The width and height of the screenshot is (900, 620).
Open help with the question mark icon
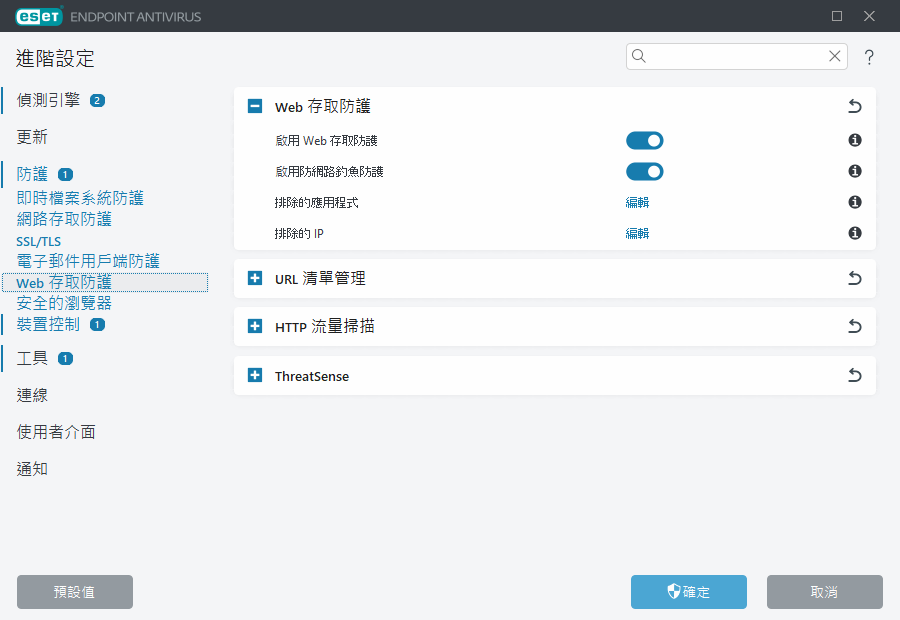click(869, 58)
